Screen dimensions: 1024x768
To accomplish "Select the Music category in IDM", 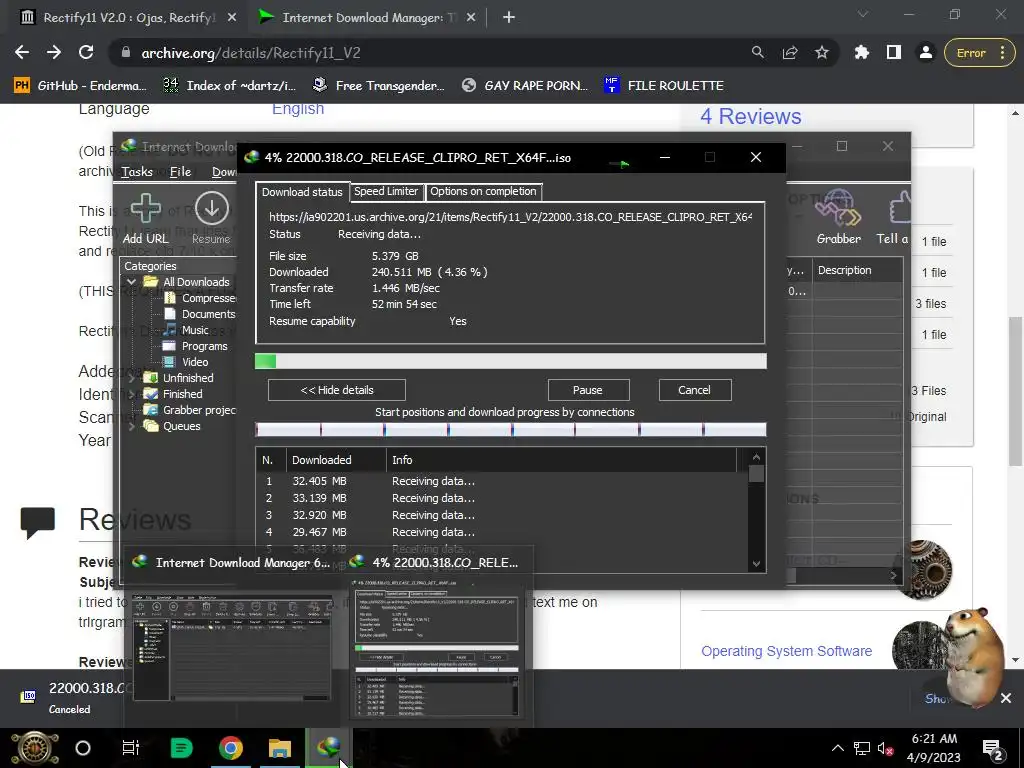I will click(x=186, y=330).
